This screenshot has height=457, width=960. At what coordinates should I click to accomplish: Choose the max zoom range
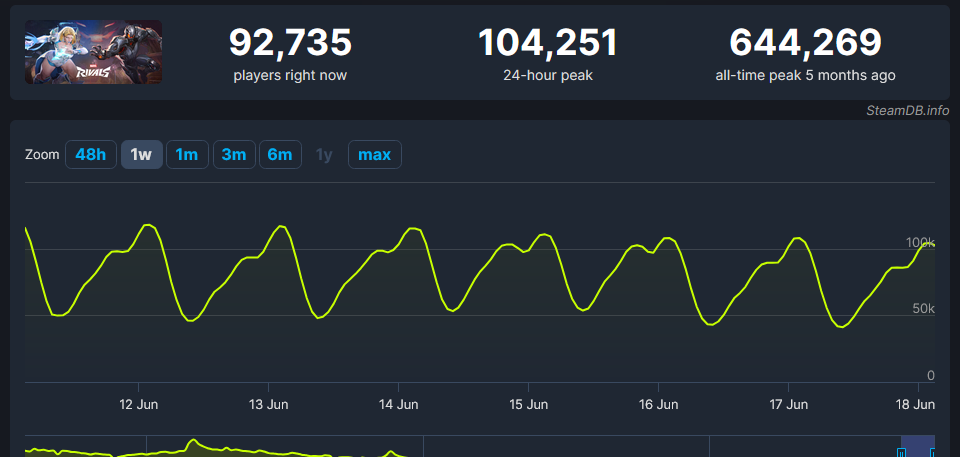(x=375, y=154)
